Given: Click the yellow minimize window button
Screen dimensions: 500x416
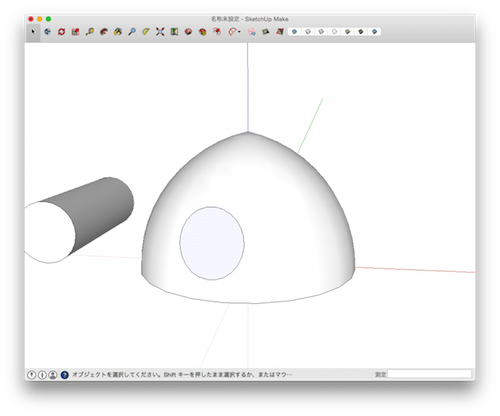Looking at the screenshot, I should pyautogui.click(x=40, y=19).
